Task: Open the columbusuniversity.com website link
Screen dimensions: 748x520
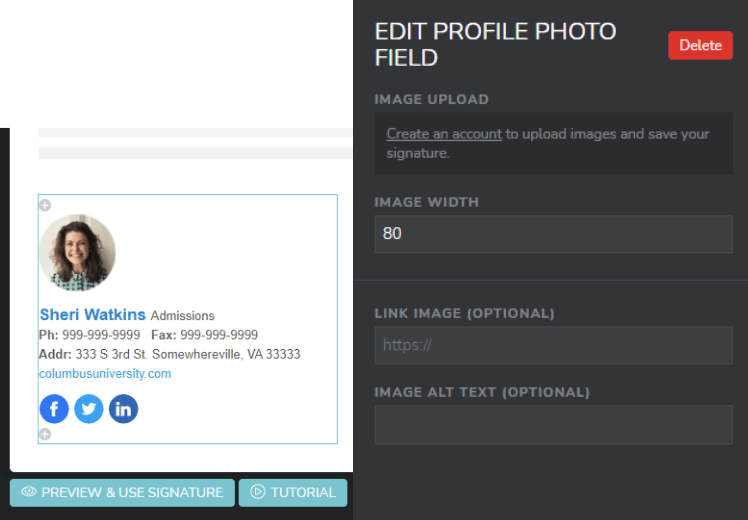Action: (105, 374)
